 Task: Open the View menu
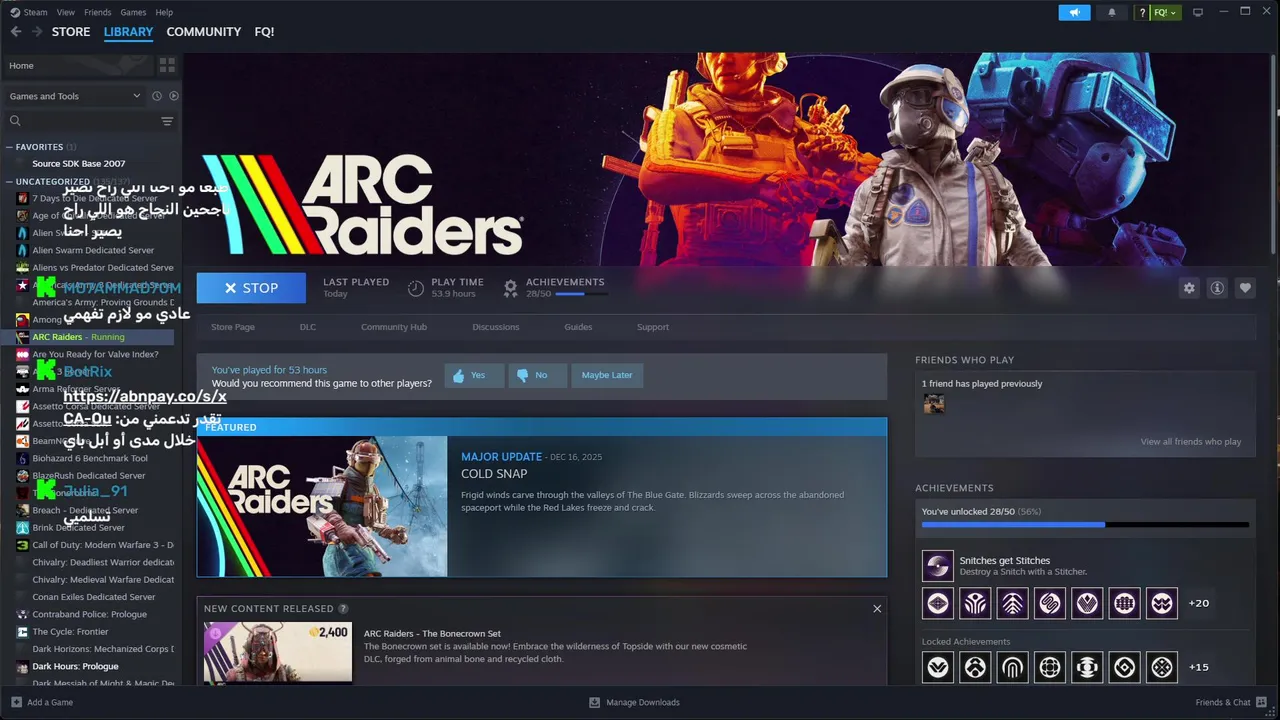click(x=66, y=12)
